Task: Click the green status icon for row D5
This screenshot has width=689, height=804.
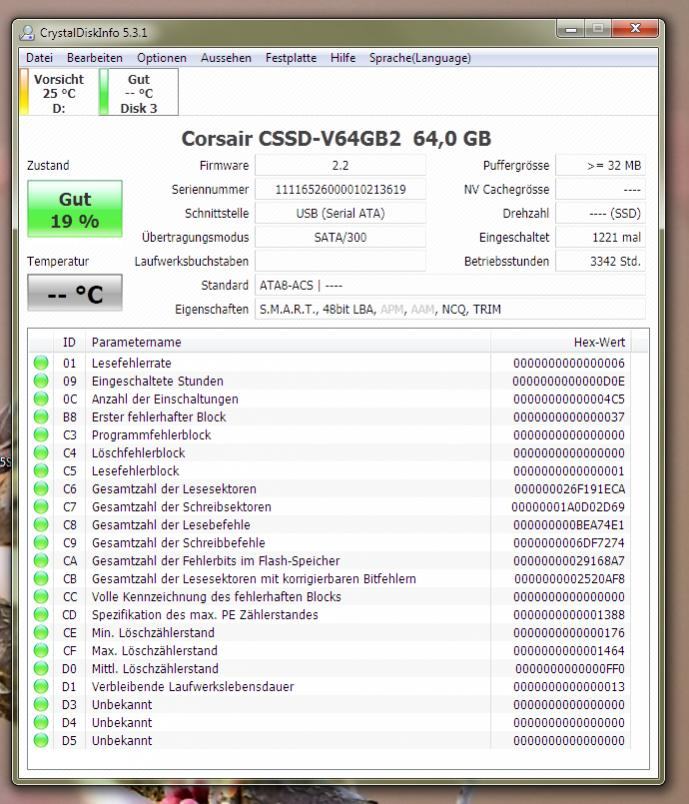Action: [x=41, y=740]
